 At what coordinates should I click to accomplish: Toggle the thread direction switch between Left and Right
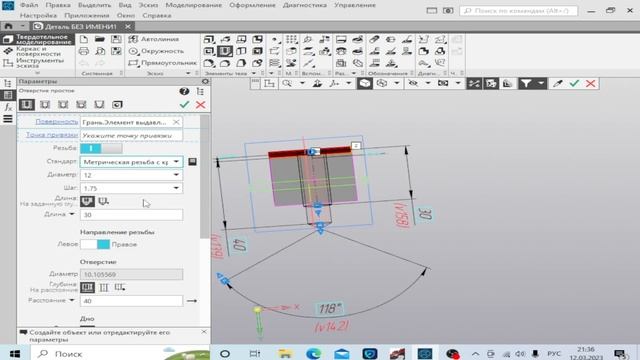95,244
